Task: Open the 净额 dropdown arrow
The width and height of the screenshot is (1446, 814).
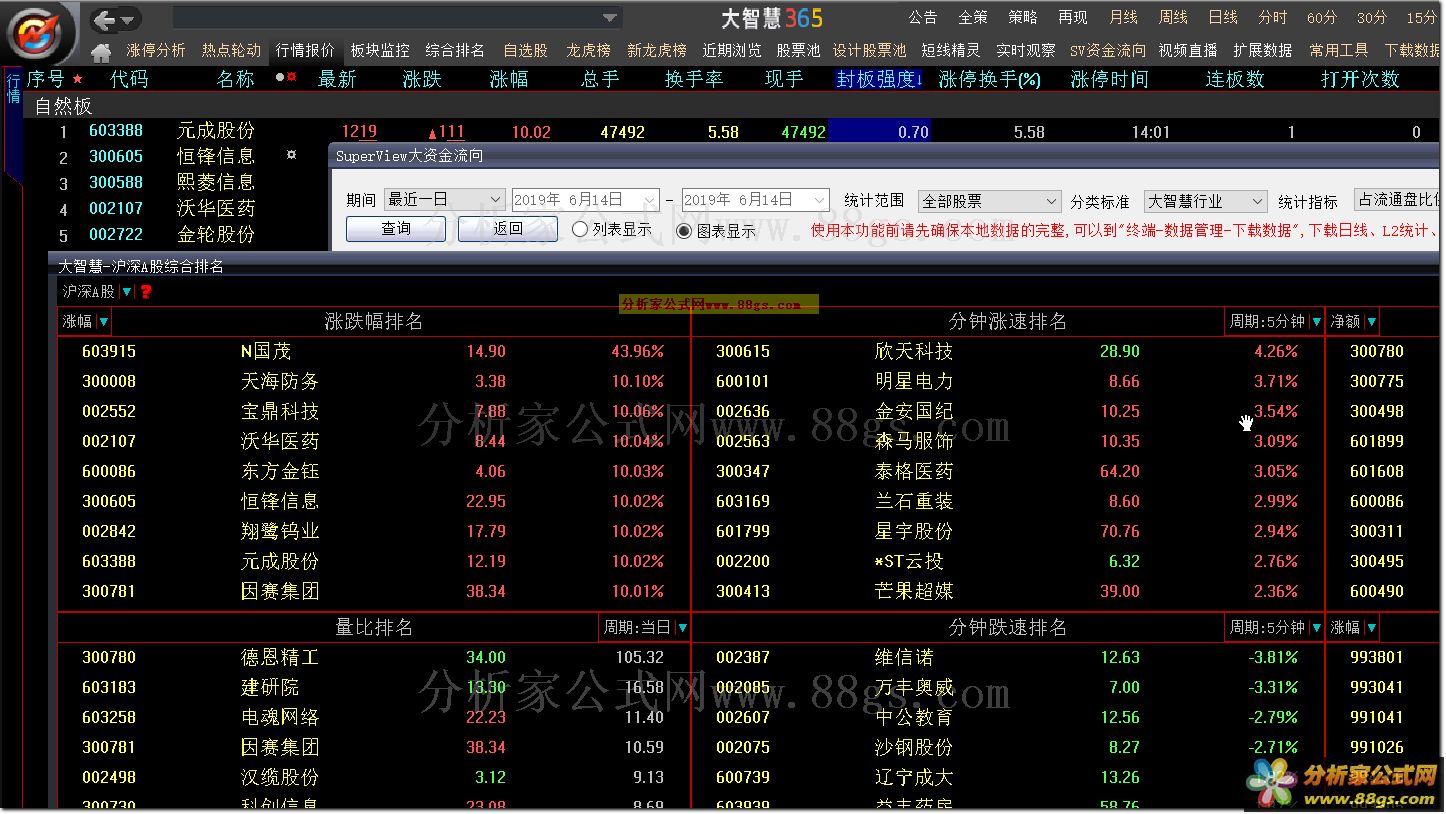Action: point(1371,321)
